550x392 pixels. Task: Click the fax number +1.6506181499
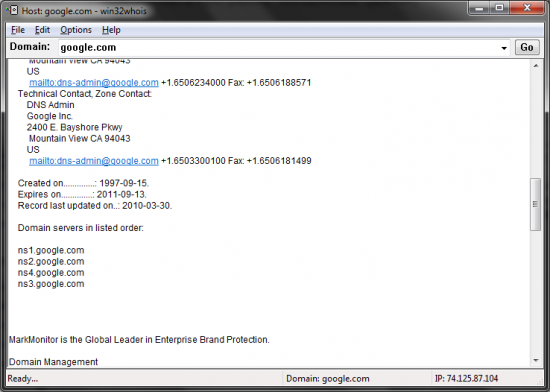[x=279, y=161]
